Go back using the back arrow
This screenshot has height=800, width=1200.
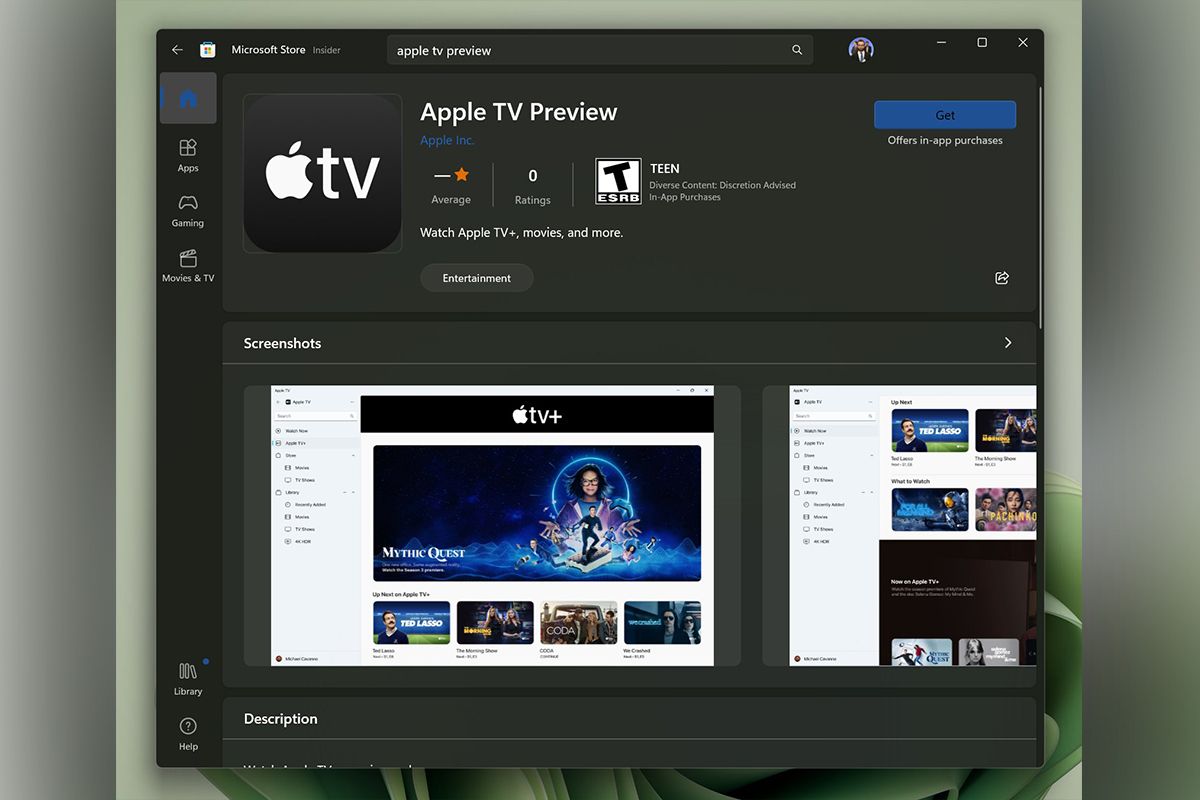coord(177,50)
